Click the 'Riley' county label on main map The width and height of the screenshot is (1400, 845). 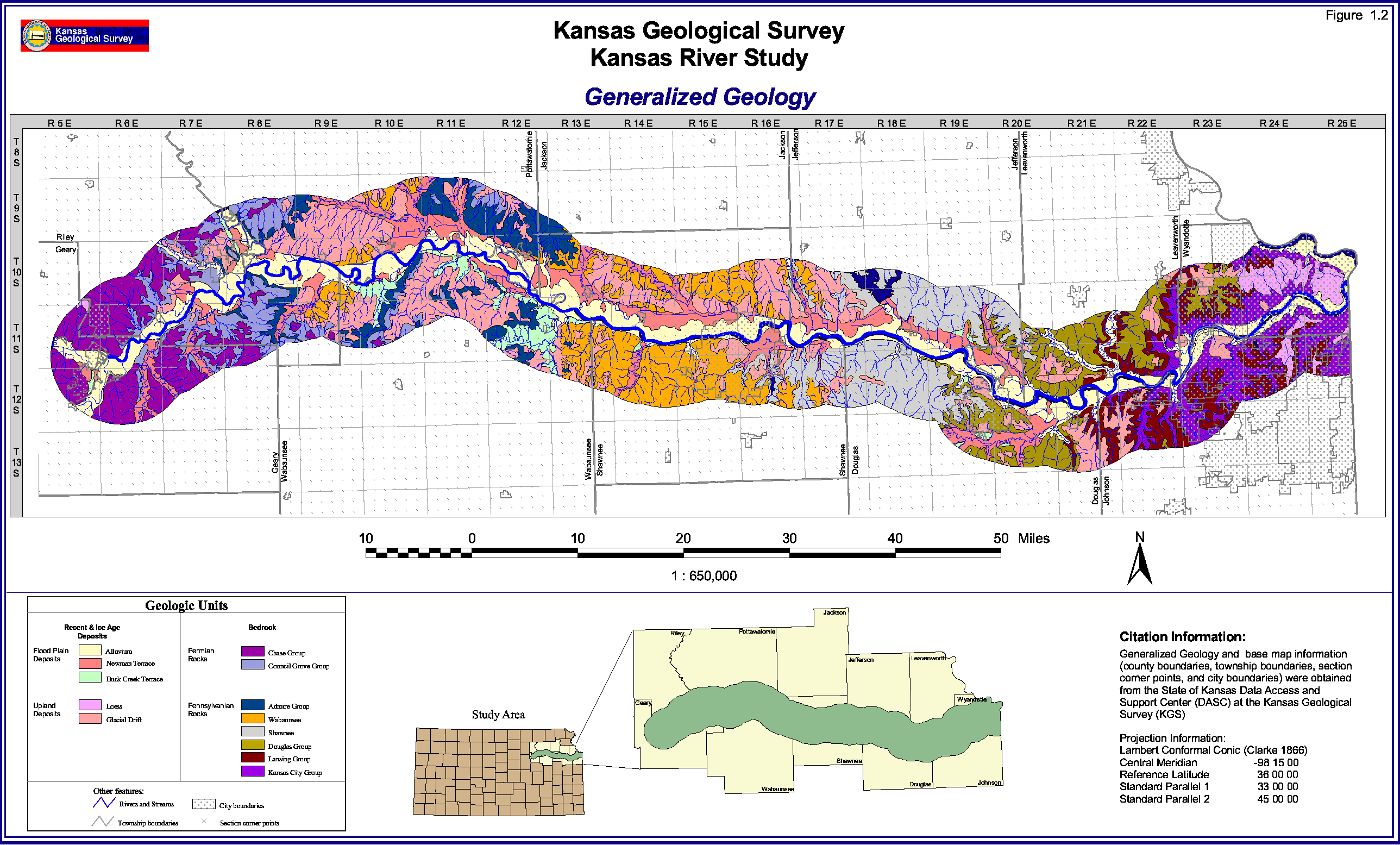[65, 237]
